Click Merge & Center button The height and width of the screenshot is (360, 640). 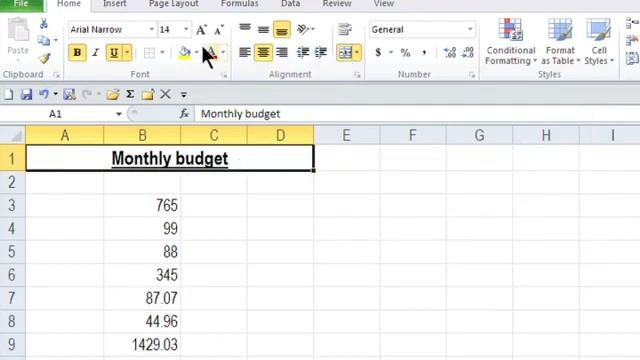point(345,53)
